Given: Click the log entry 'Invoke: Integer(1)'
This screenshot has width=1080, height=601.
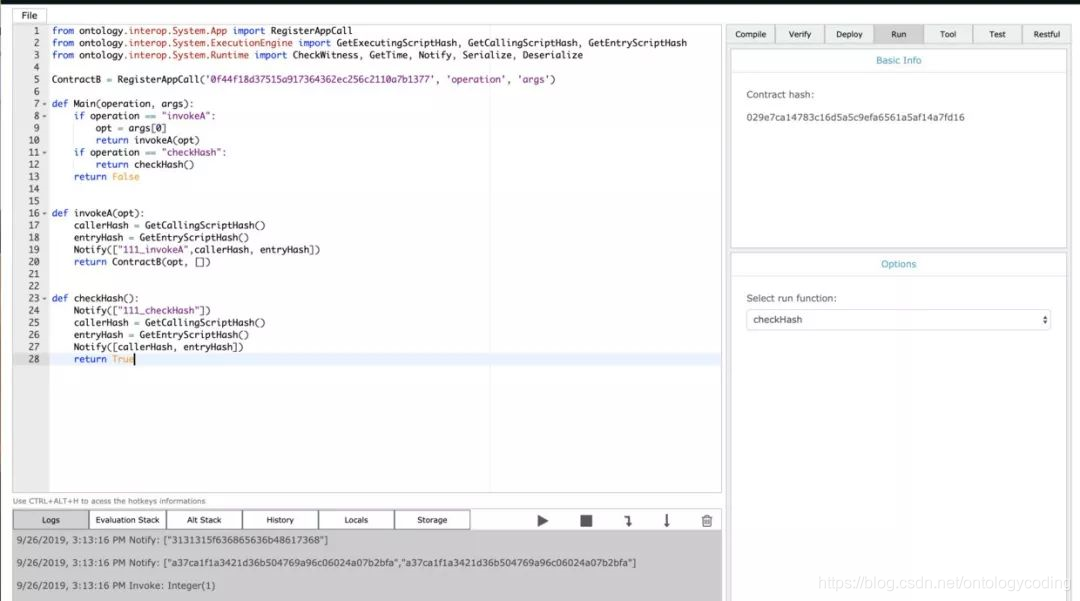Looking at the screenshot, I should tap(116, 585).
